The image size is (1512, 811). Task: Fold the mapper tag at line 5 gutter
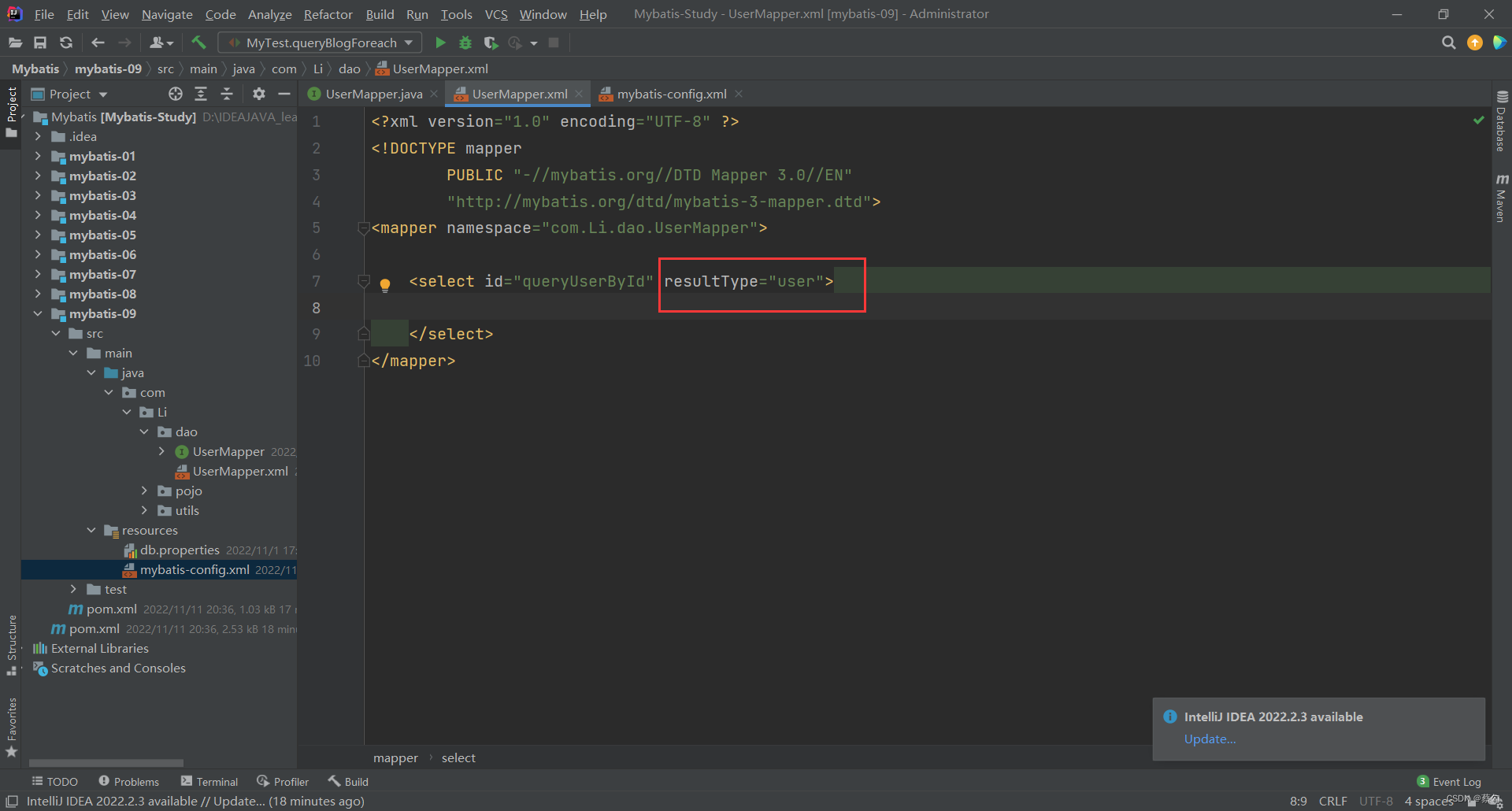coord(363,228)
